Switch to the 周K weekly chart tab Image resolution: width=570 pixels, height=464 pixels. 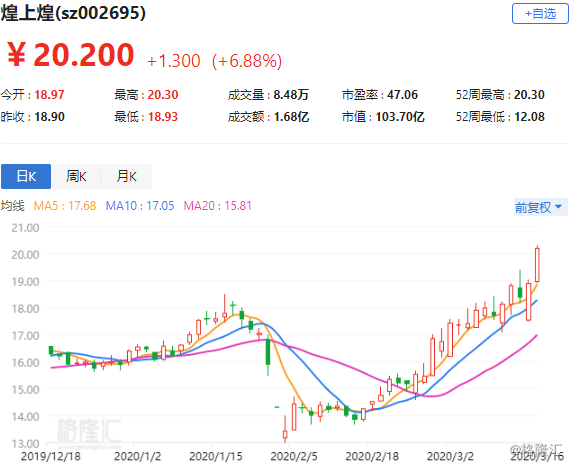(76, 176)
